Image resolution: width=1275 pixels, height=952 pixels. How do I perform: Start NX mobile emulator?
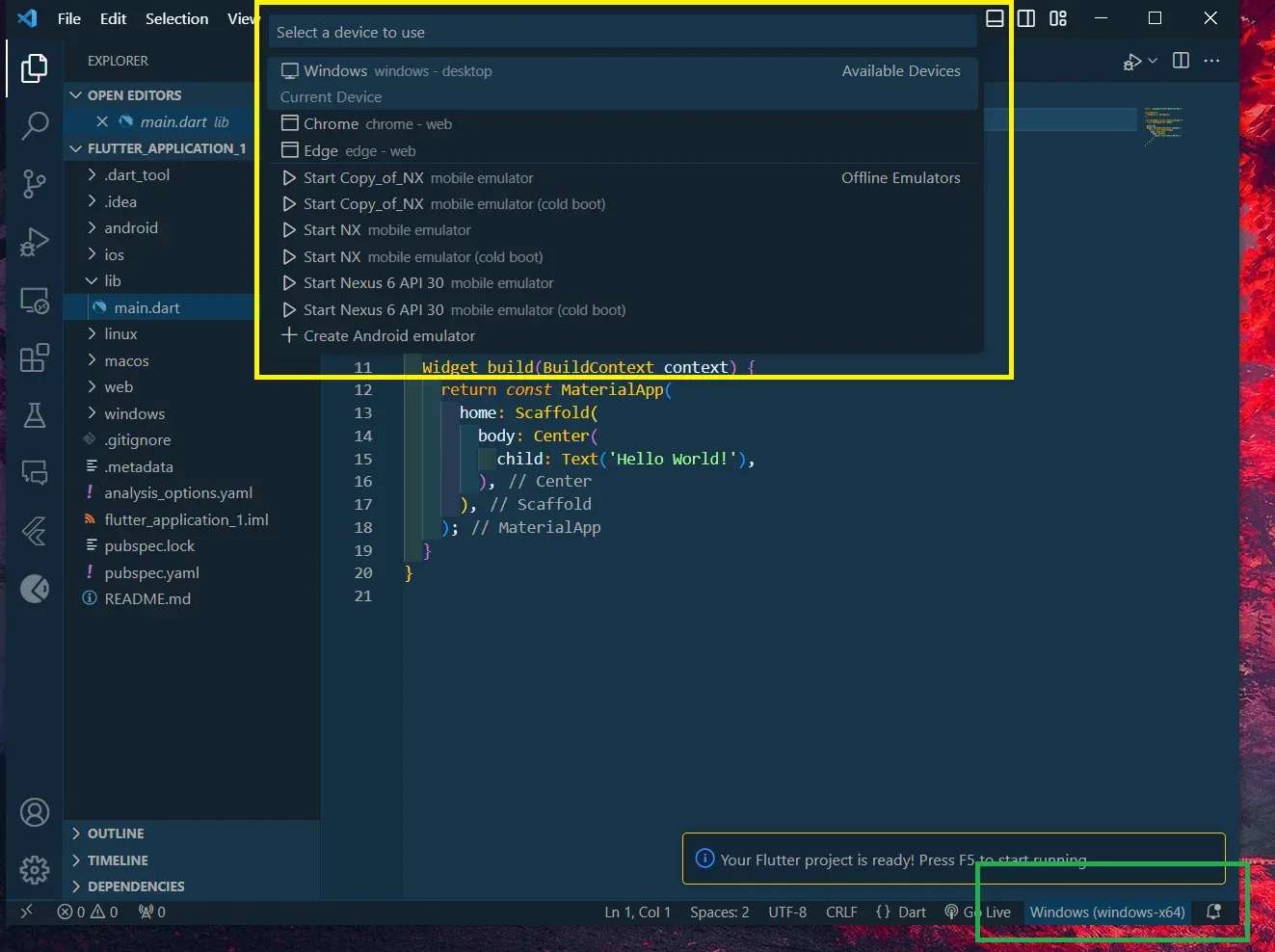[623, 229]
